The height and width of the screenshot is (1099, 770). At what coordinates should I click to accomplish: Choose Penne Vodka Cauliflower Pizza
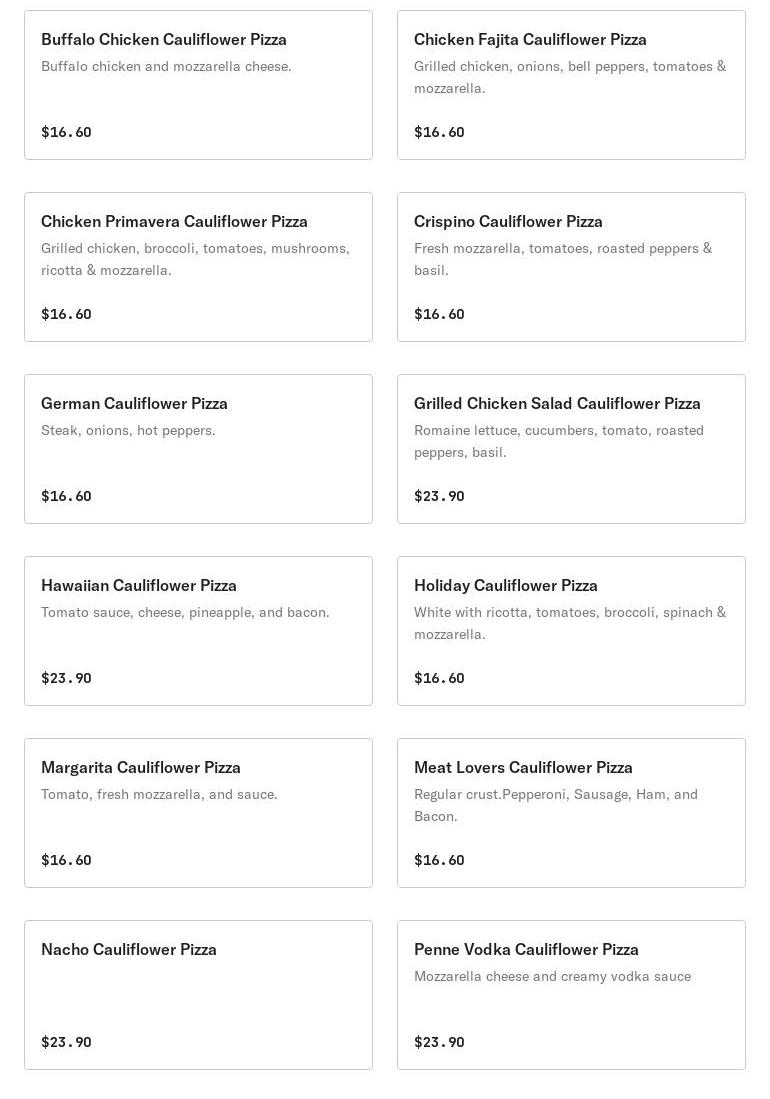[x=571, y=995]
